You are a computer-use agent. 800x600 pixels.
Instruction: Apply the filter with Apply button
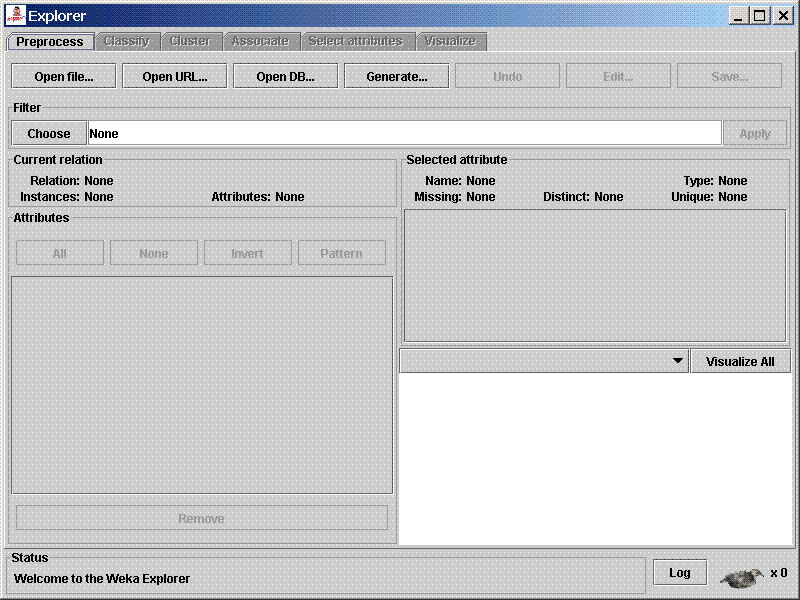pos(755,134)
